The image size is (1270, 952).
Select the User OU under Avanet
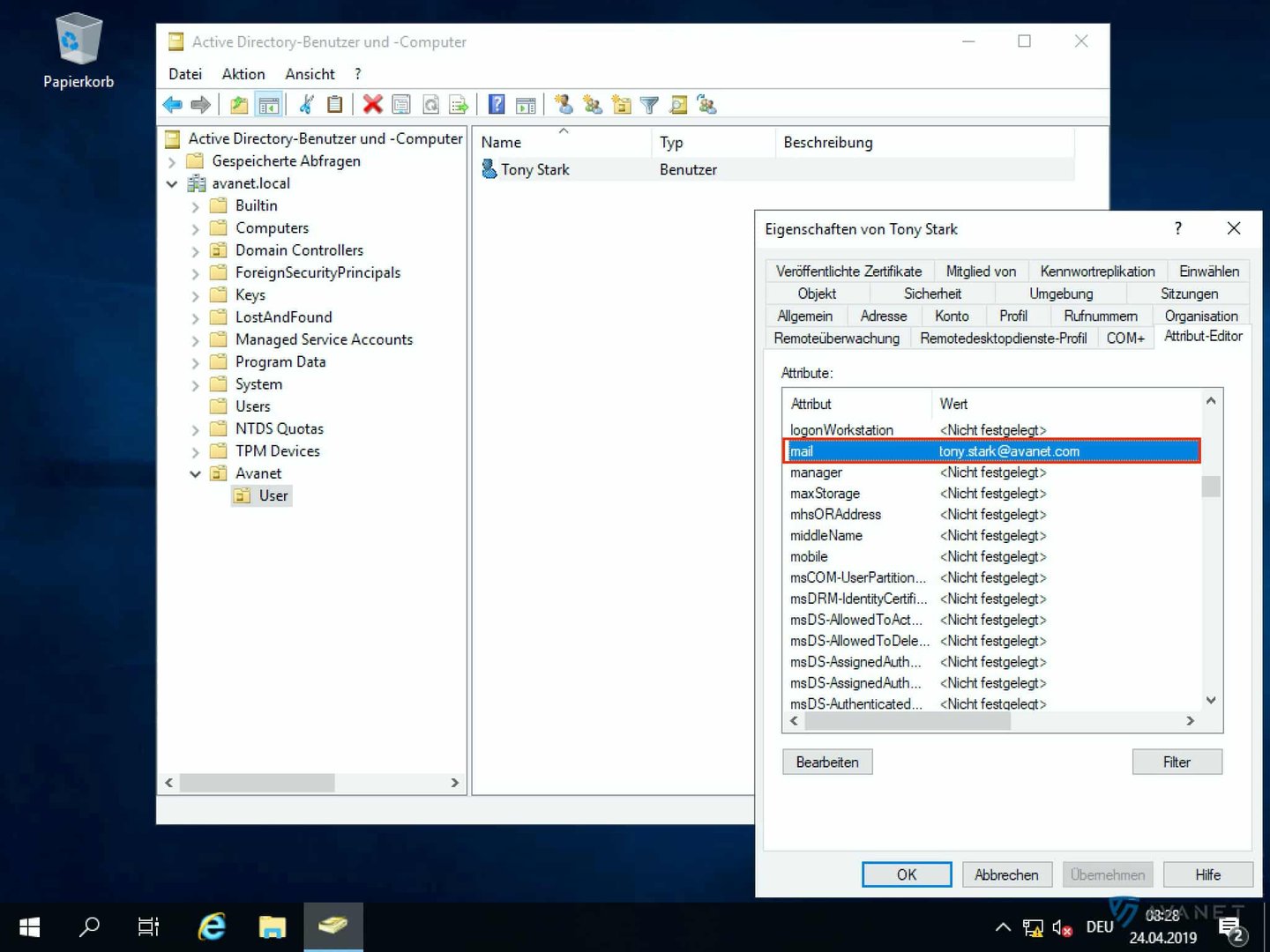(273, 496)
